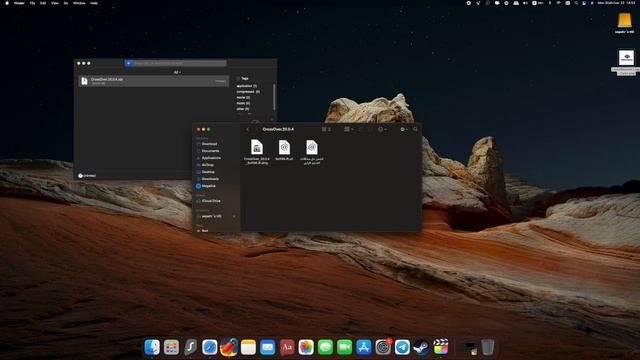
Task: Click the Finder edit tags toolbar icon
Action: [370, 129]
